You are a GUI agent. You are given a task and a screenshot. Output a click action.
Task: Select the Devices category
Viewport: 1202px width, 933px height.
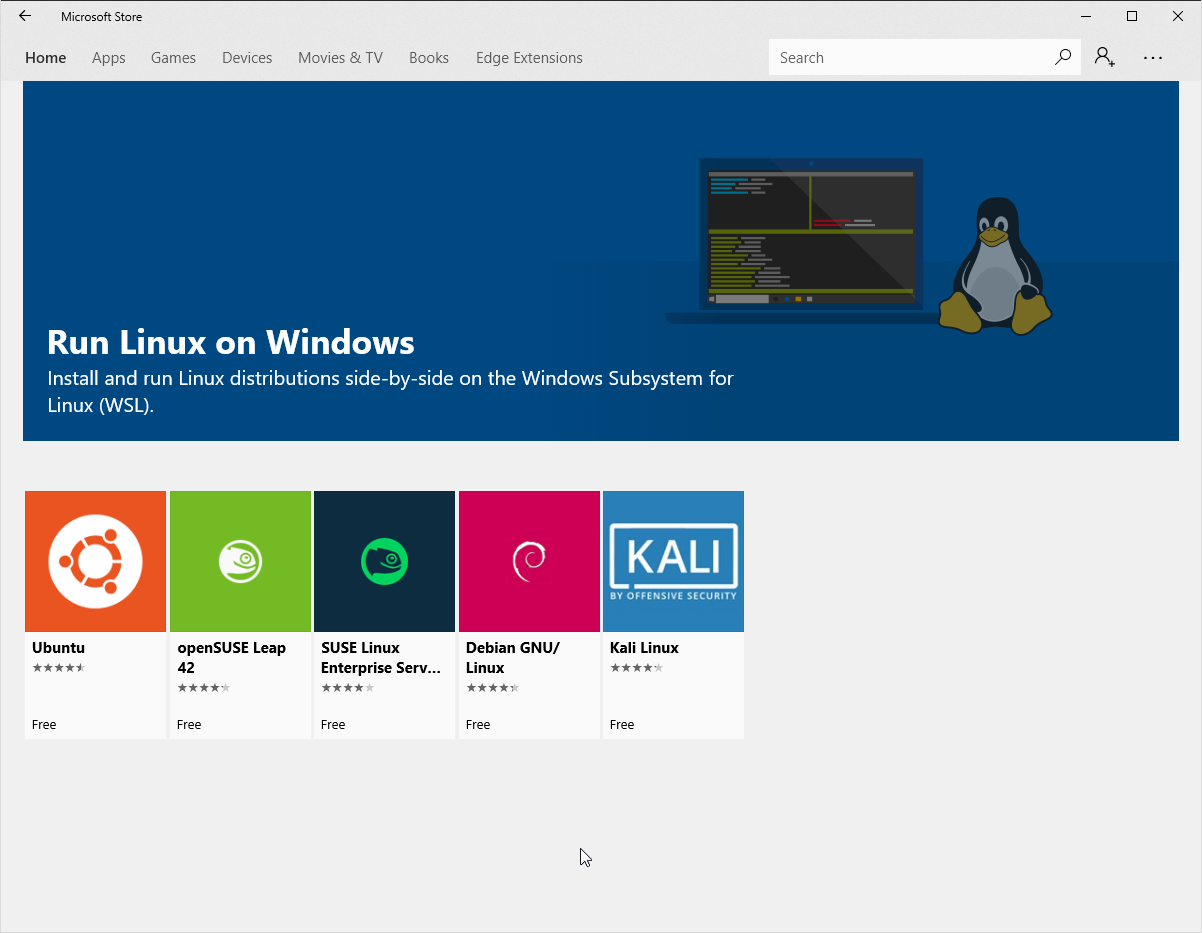coord(247,57)
